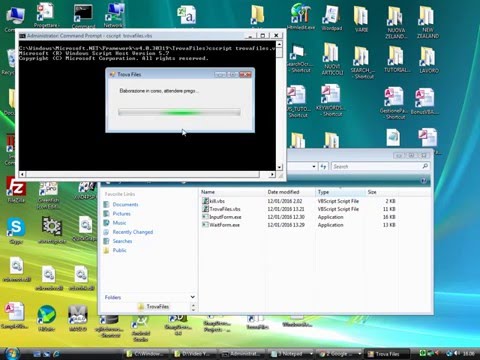Select InputForm.exe in the file list
The height and width of the screenshot is (360, 480).
[x=222, y=217]
